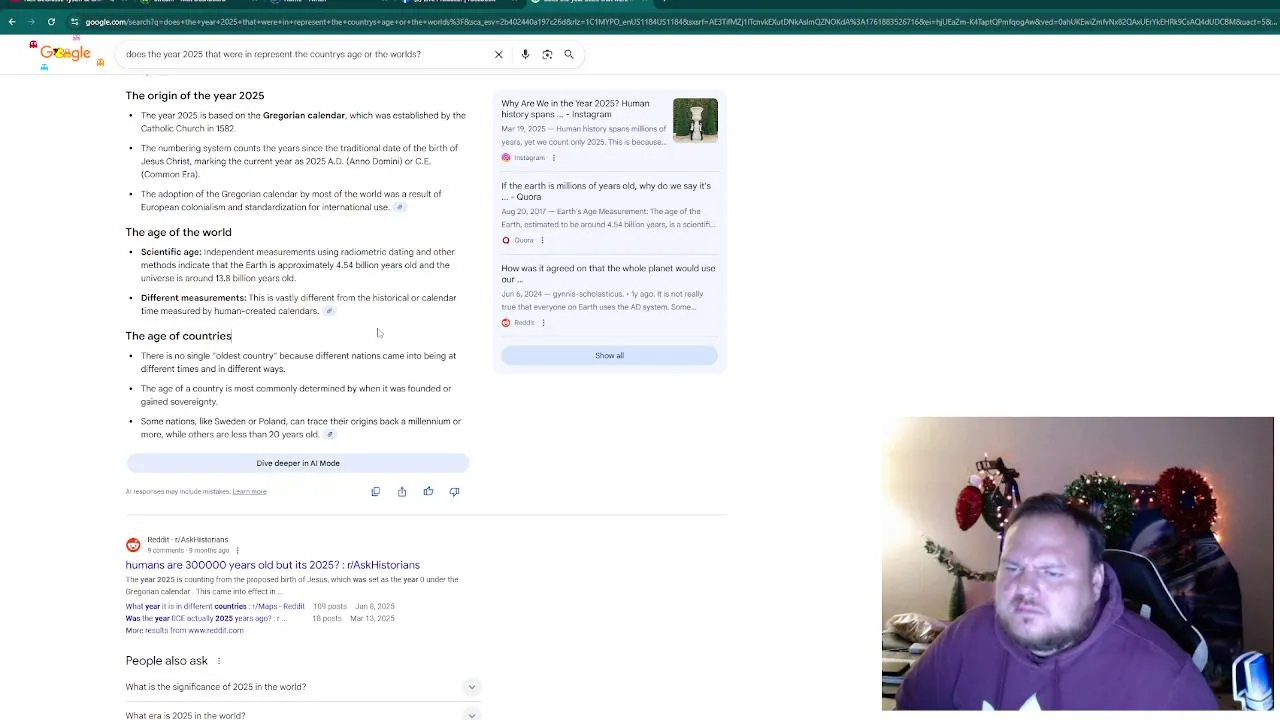Open More results from www.reddit.com

[x=185, y=630]
